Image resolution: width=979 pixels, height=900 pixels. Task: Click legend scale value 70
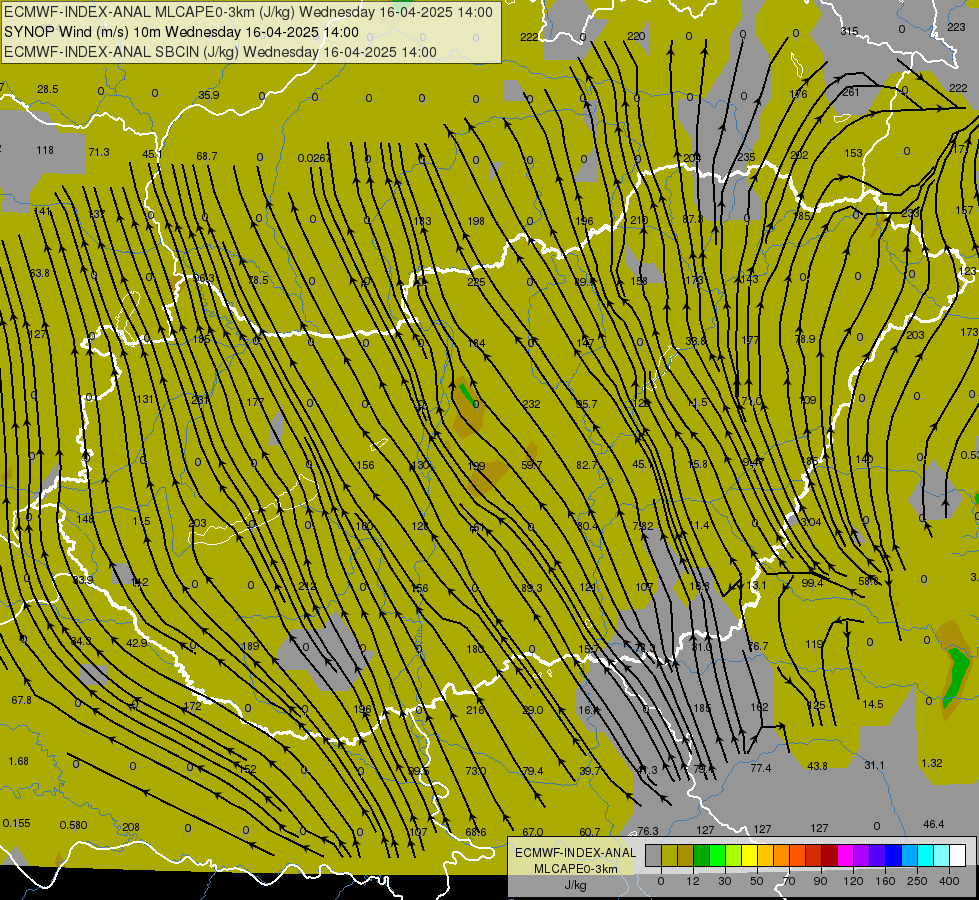(x=789, y=881)
